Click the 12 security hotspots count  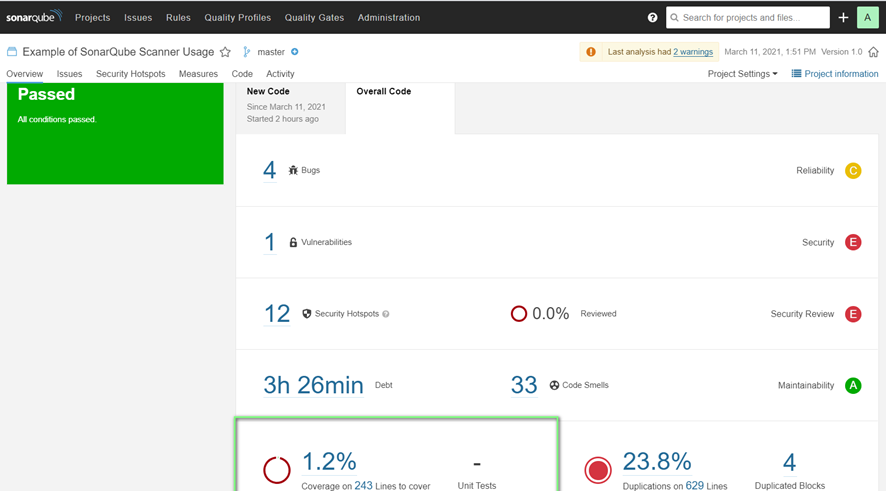click(277, 314)
